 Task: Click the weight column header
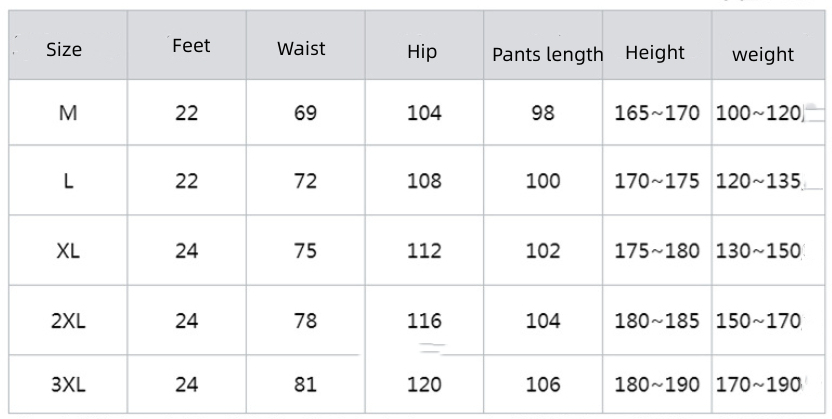pyautogui.click(x=762, y=55)
